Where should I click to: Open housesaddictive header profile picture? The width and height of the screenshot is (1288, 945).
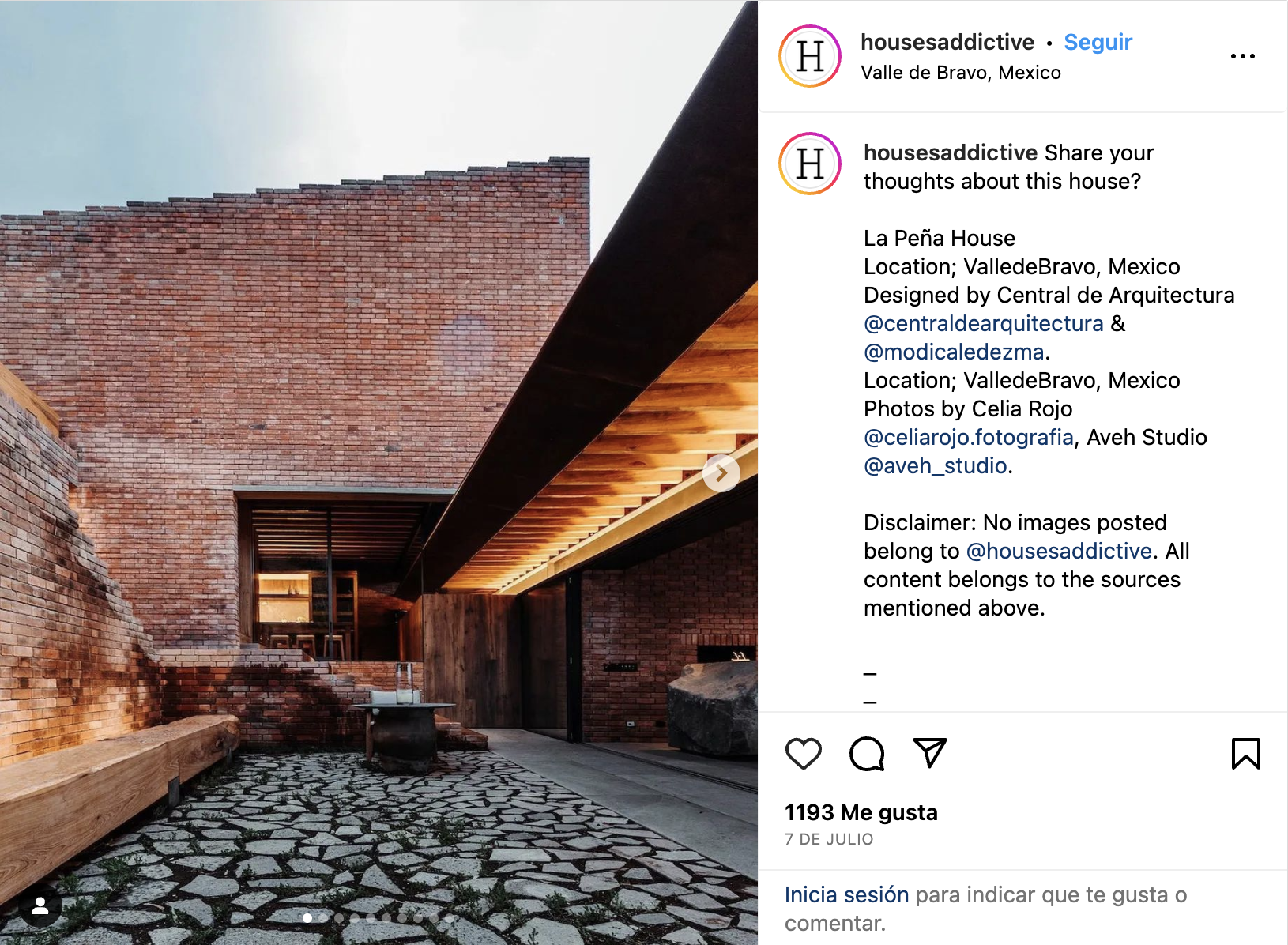(810, 56)
